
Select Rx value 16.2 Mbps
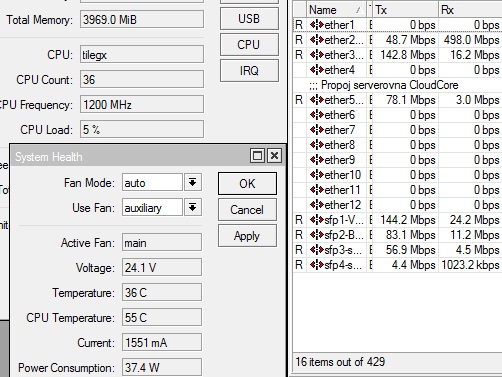pyautogui.click(x=475, y=55)
